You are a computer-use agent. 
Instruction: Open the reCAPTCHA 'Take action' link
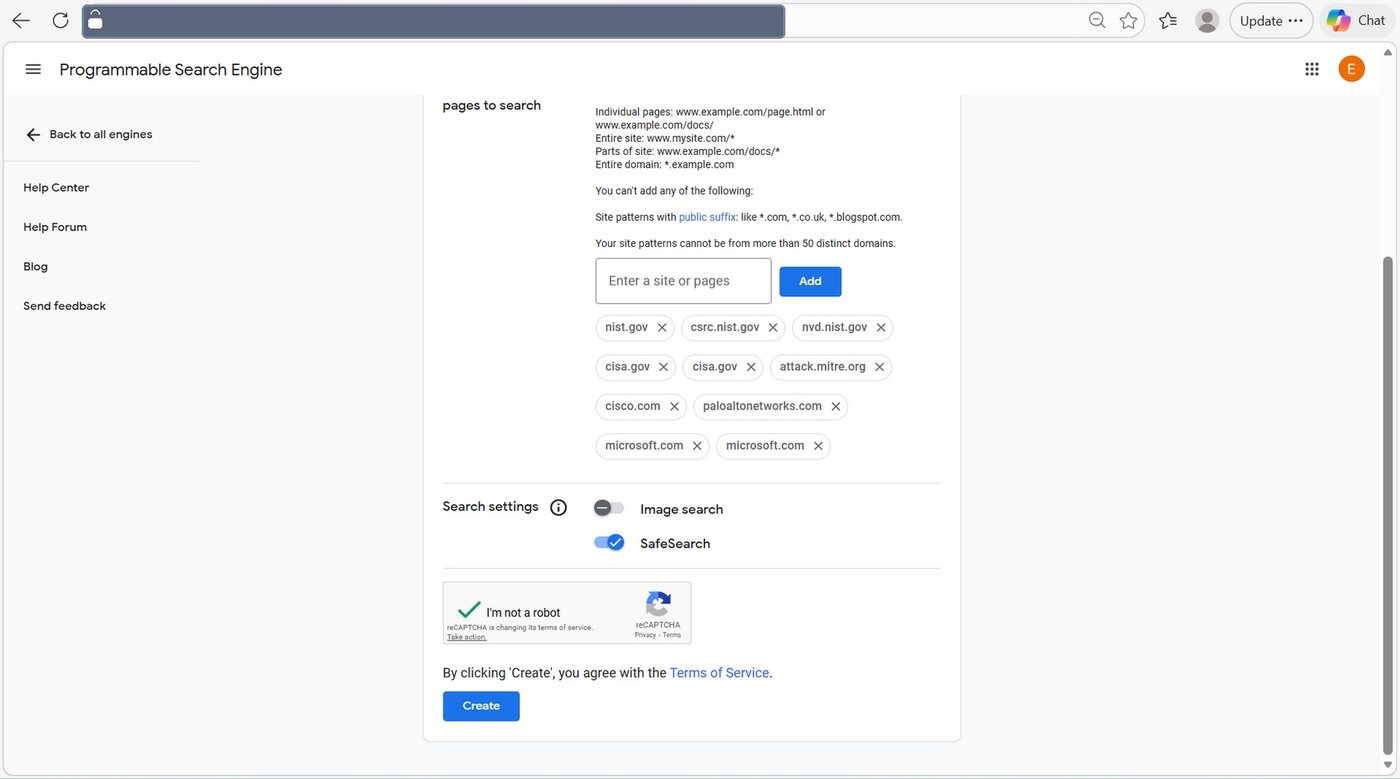tap(466, 637)
